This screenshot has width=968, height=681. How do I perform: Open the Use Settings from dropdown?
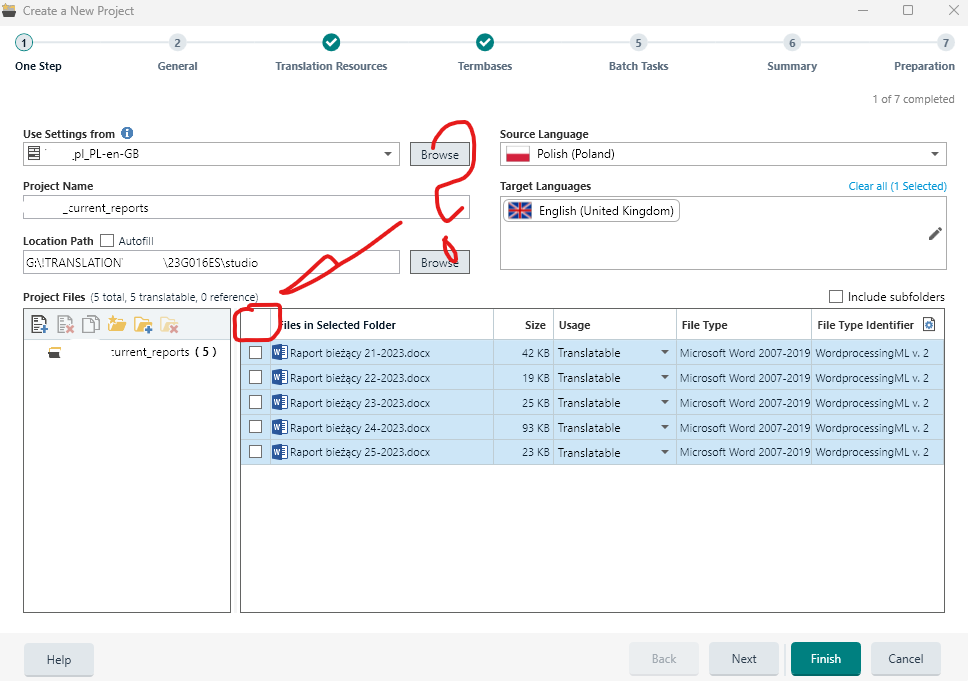pyautogui.click(x=388, y=154)
